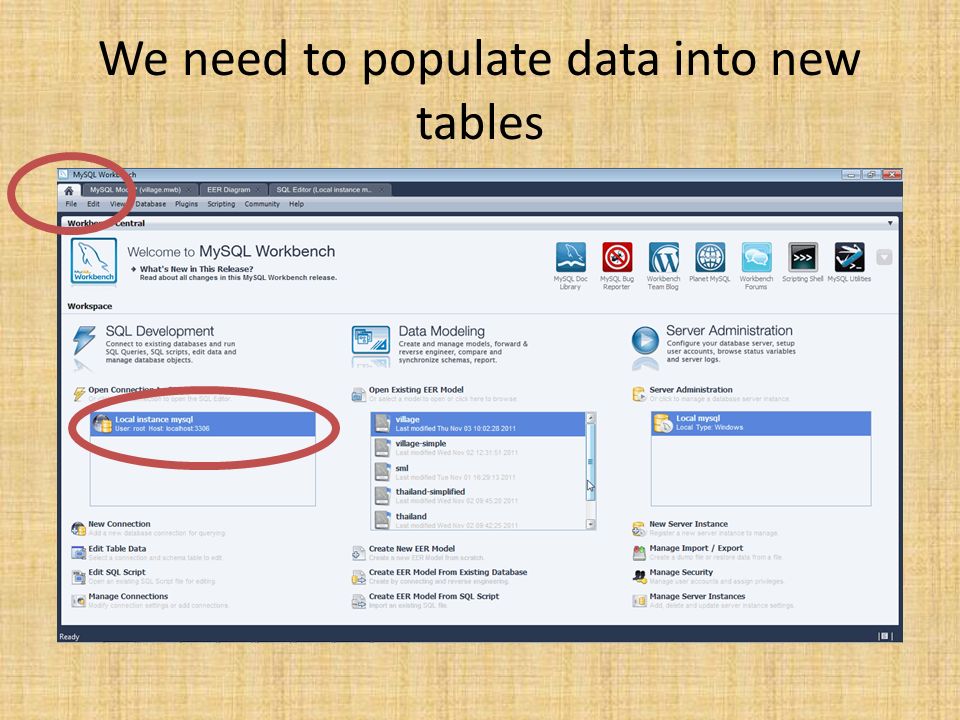Screen dimensions: 960x720
Task: Open the Workbench Team Blog icon
Action: click(664, 257)
